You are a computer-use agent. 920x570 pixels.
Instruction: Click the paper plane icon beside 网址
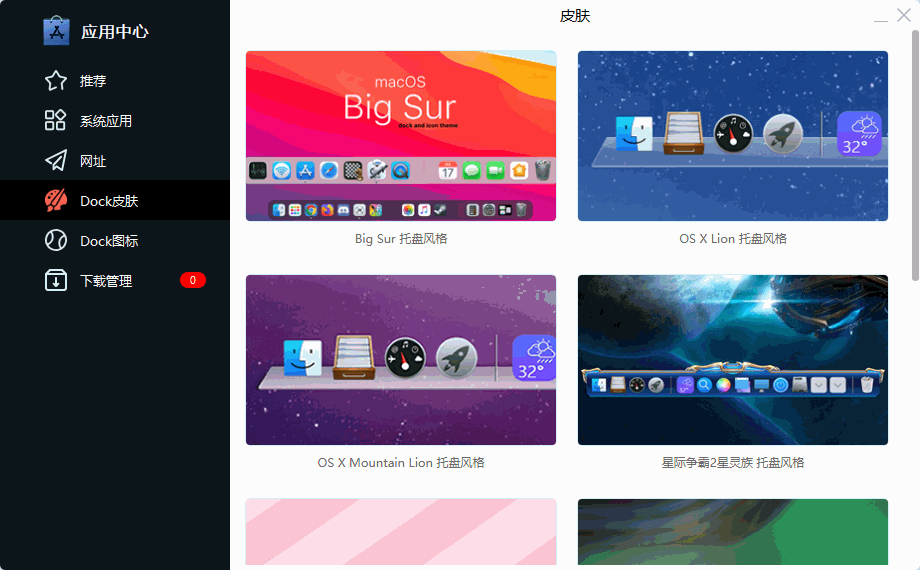pos(56,160)
